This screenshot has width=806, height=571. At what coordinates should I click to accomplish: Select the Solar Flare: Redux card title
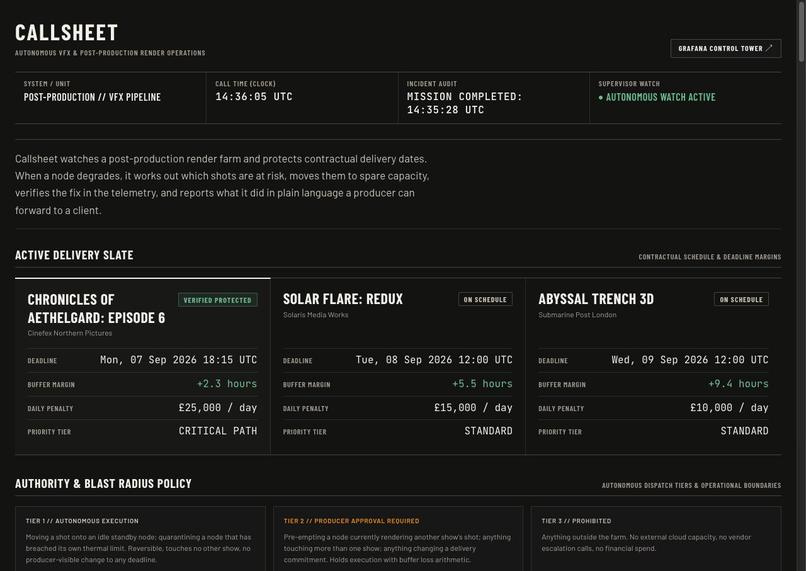pos(343,299)
